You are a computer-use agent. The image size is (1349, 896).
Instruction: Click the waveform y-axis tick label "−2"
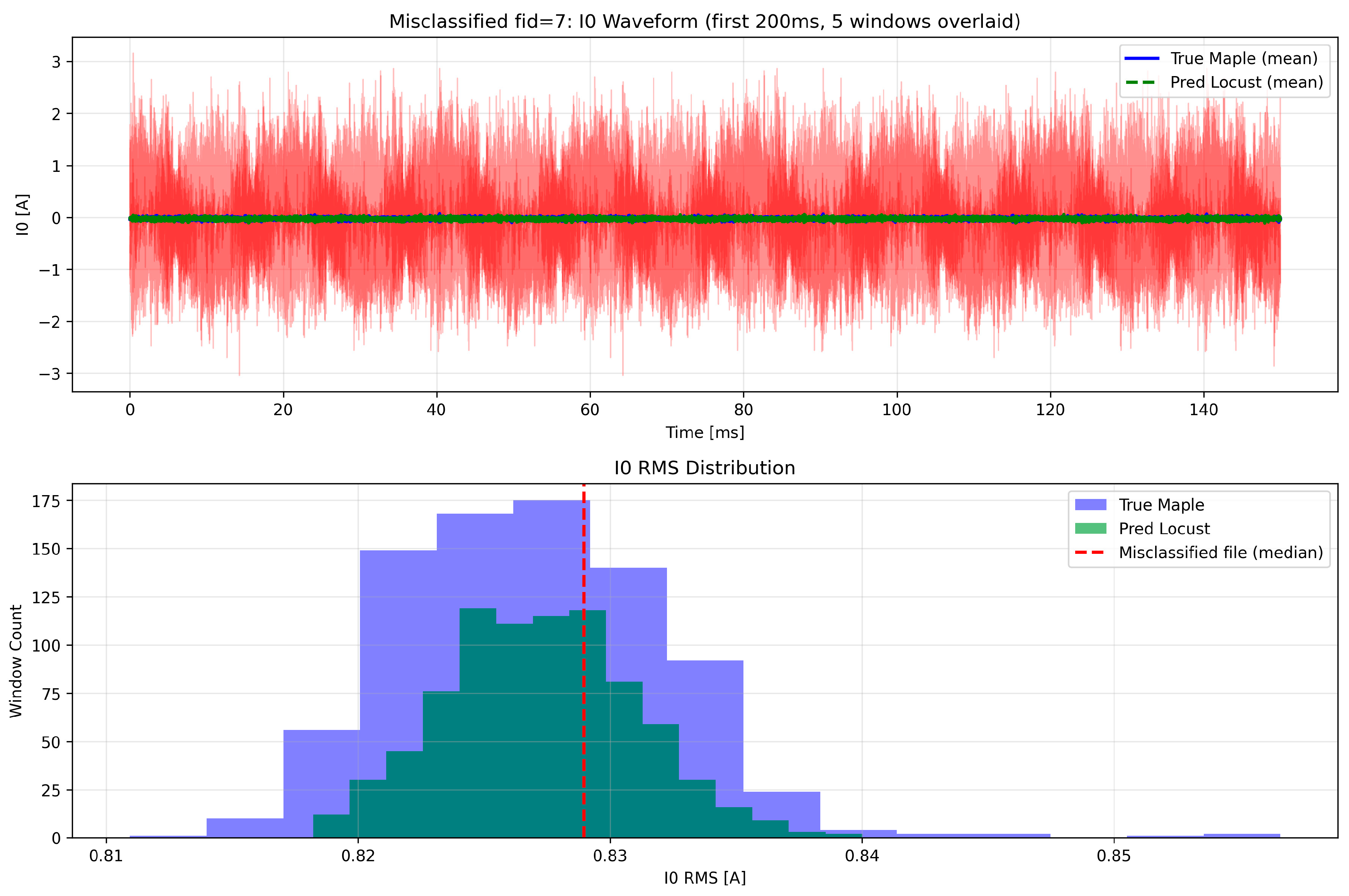pos(50,322)
